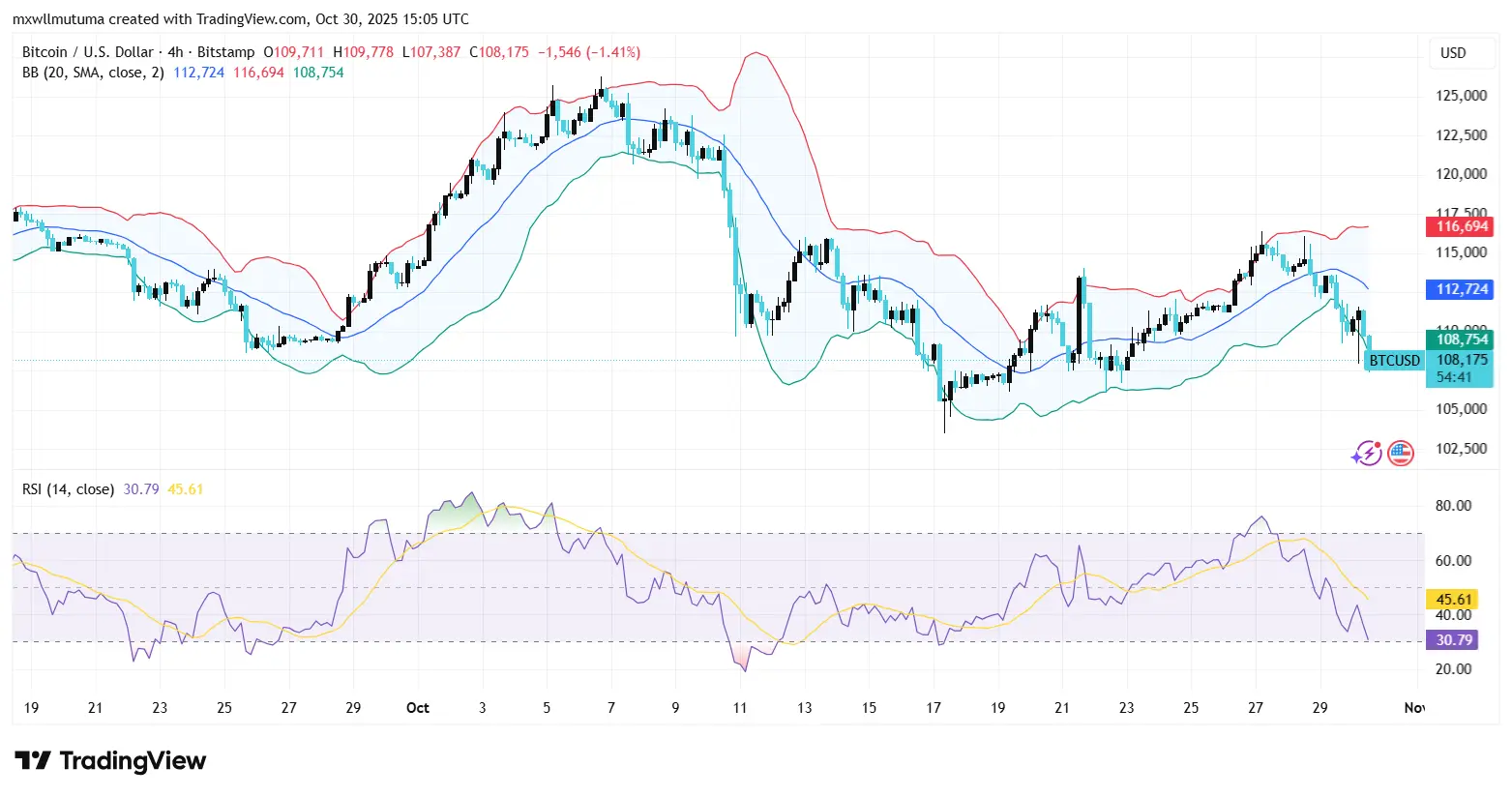Open the 4h timeframe selector
This screenshot has width=1512, height=797.
pyautogui.click(x=174, y=51)
